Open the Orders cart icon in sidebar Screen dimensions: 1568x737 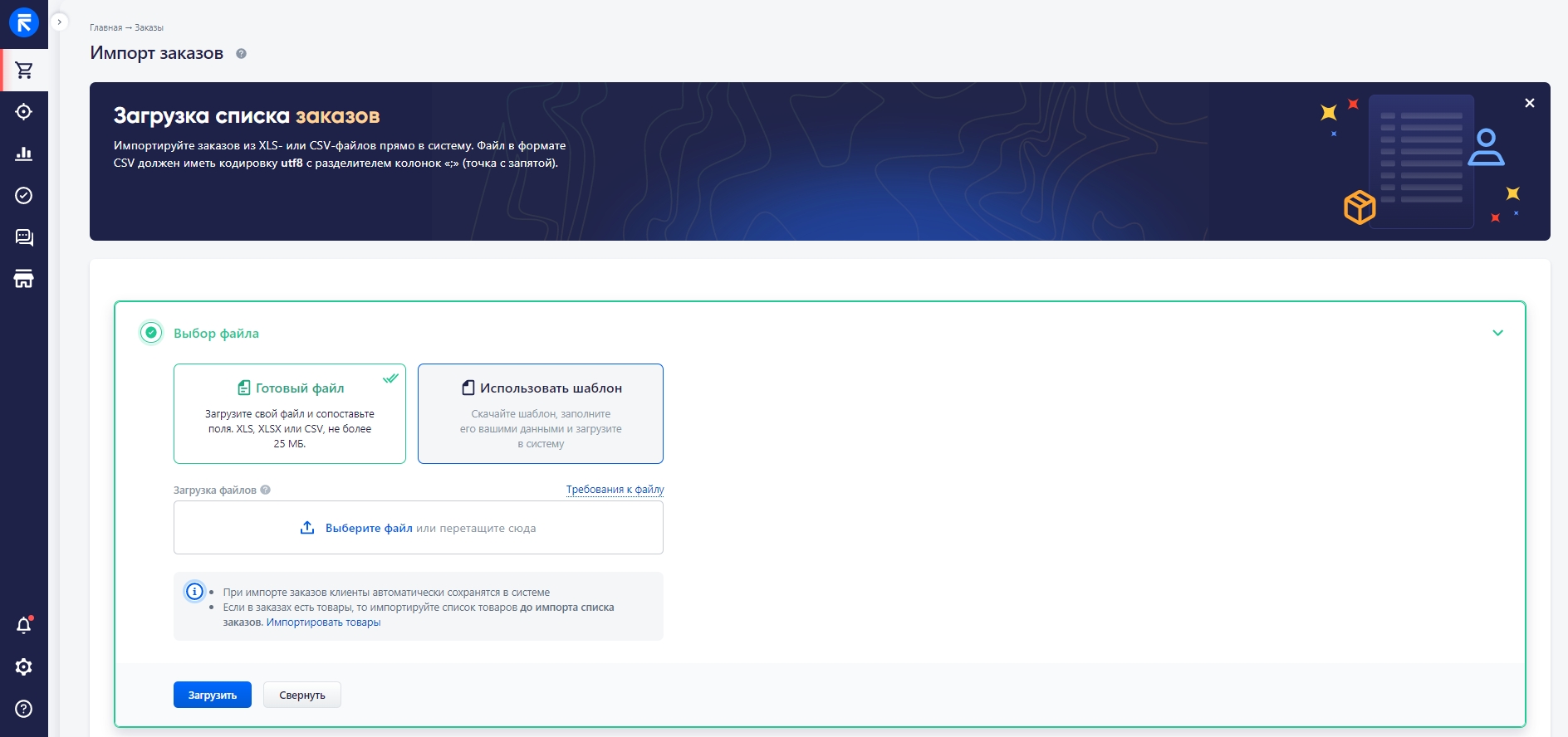click(x=24, y=71)
